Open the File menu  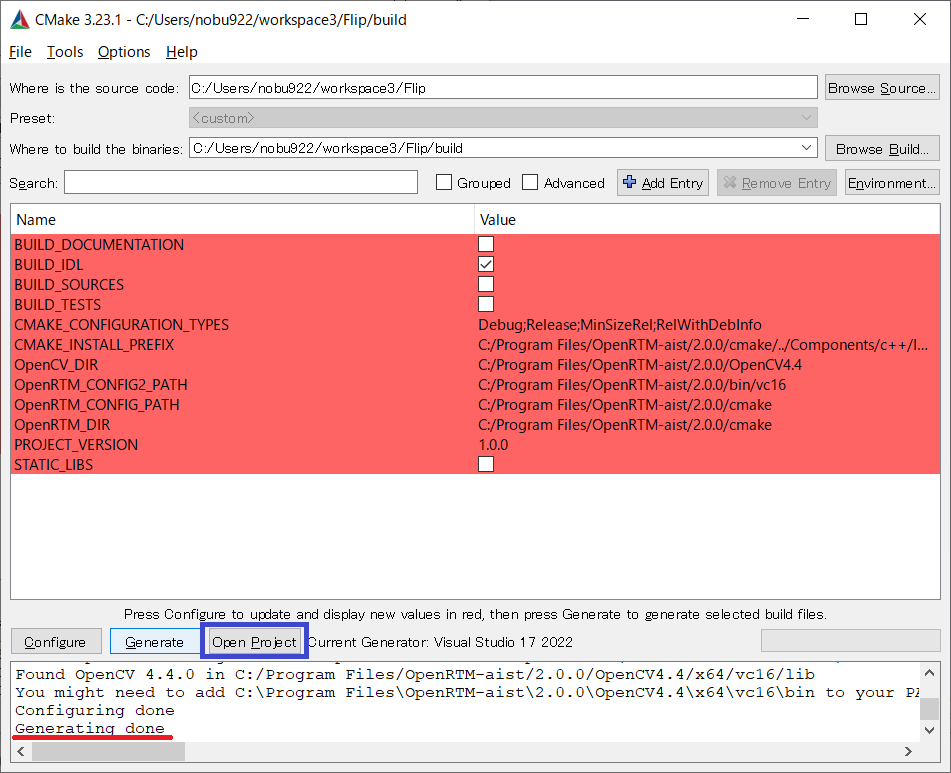click(20, 52)
